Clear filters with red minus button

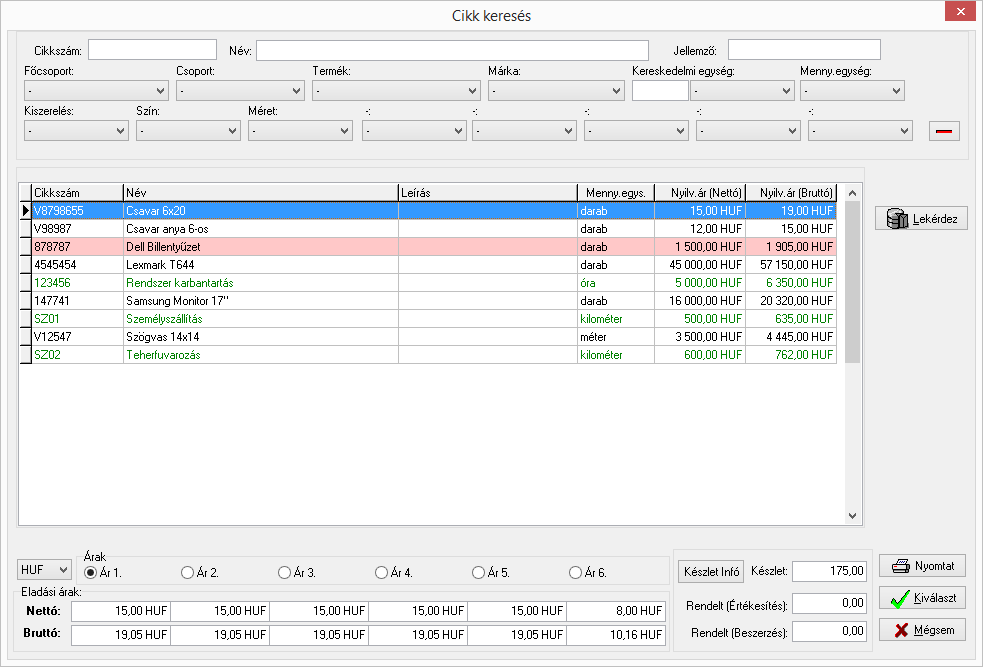coord(944,131)
